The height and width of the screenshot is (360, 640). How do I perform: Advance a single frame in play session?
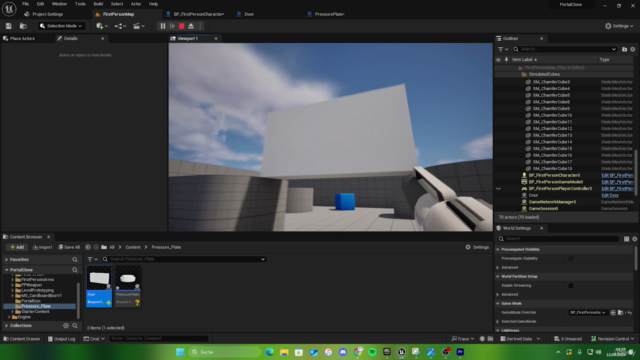172,26
